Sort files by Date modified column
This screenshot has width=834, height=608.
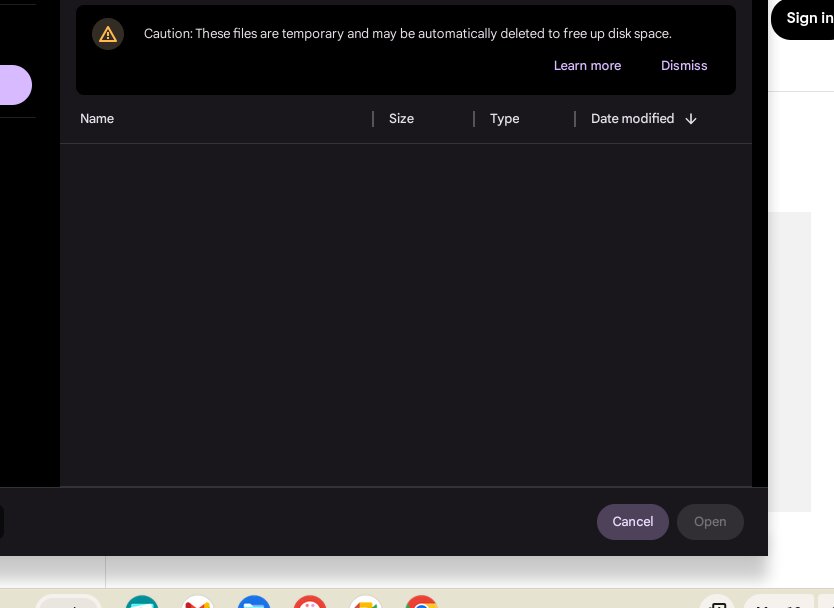[632, 119]
